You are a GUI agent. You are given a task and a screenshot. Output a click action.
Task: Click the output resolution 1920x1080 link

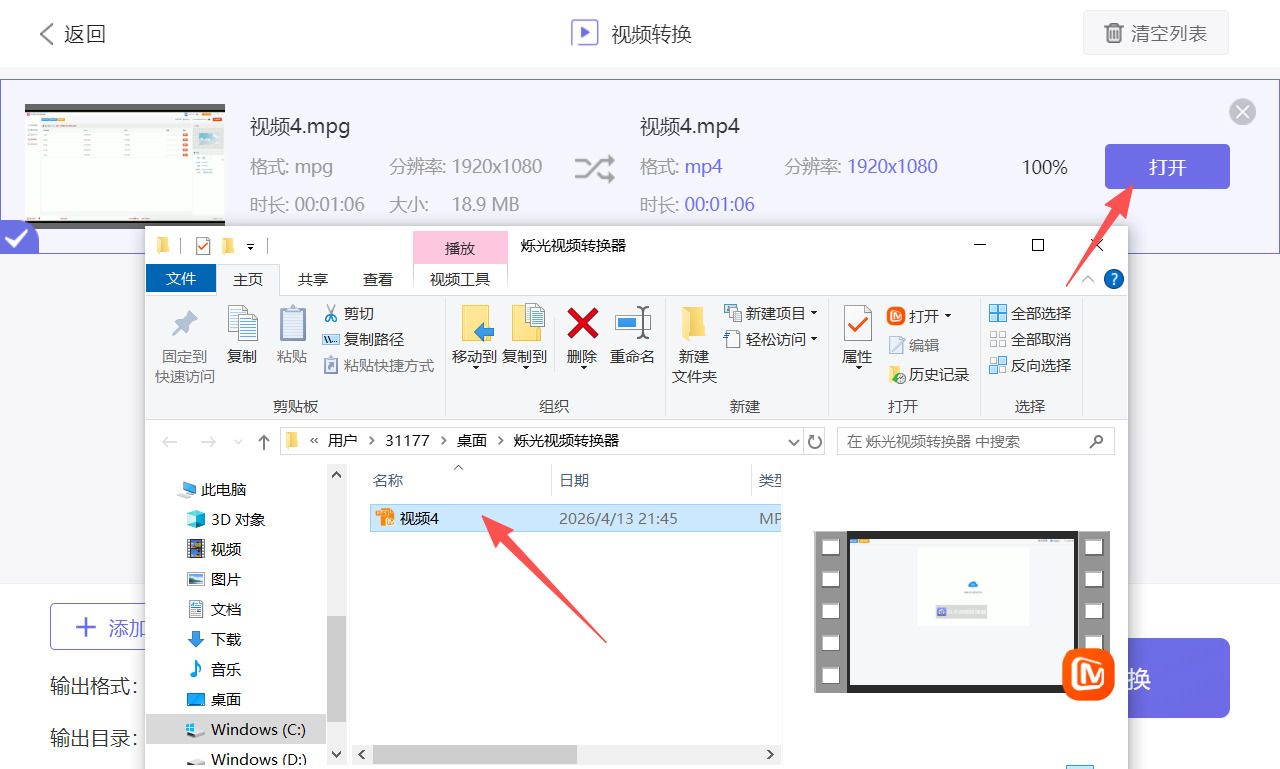tap(893, 166)
